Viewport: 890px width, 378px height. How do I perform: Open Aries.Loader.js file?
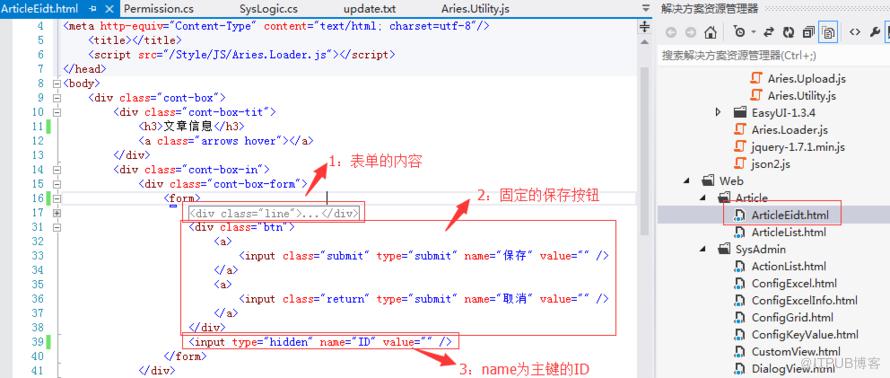pyautogui.click(x=790, y=129)
